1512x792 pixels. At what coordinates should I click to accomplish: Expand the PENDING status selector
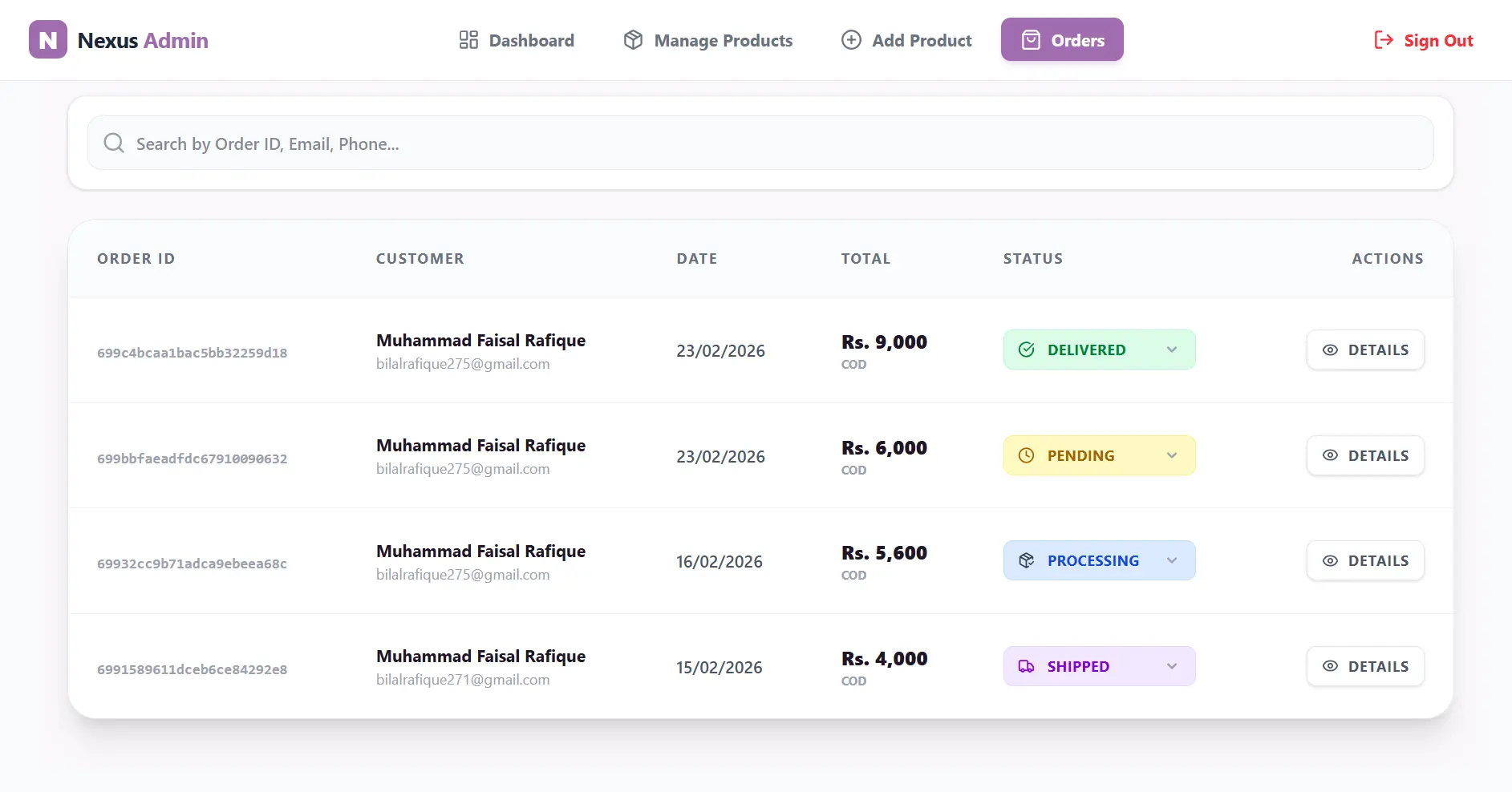click(1172, 455)
